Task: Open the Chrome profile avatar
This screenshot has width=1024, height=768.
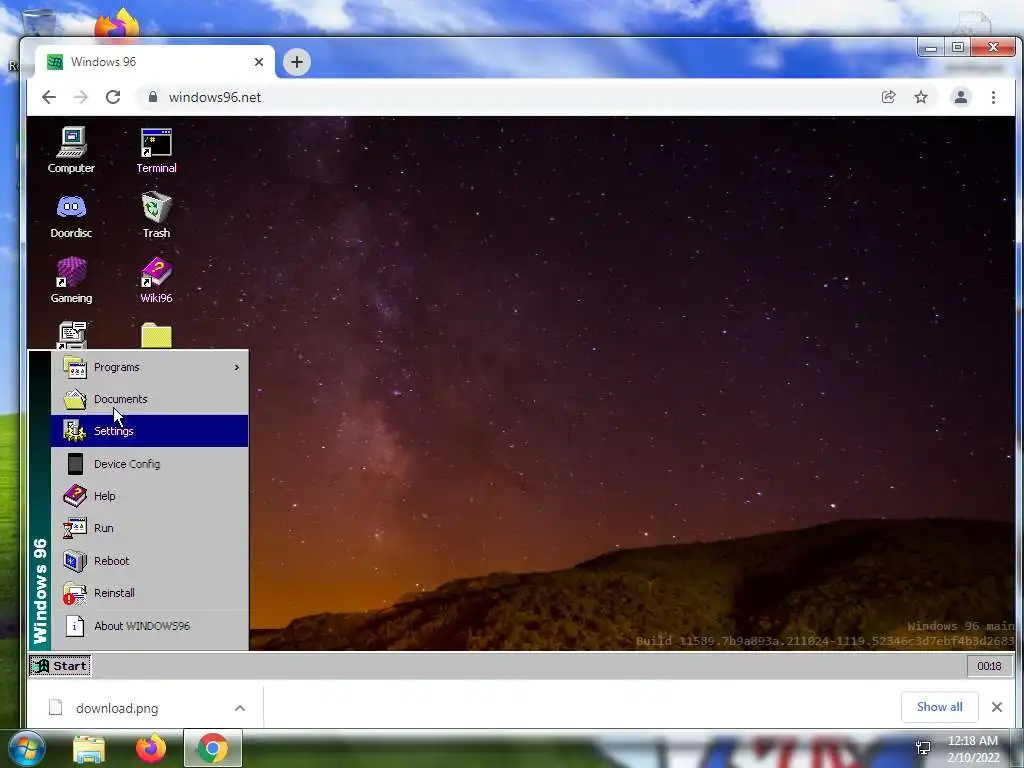Action: [x=961, y=97]
